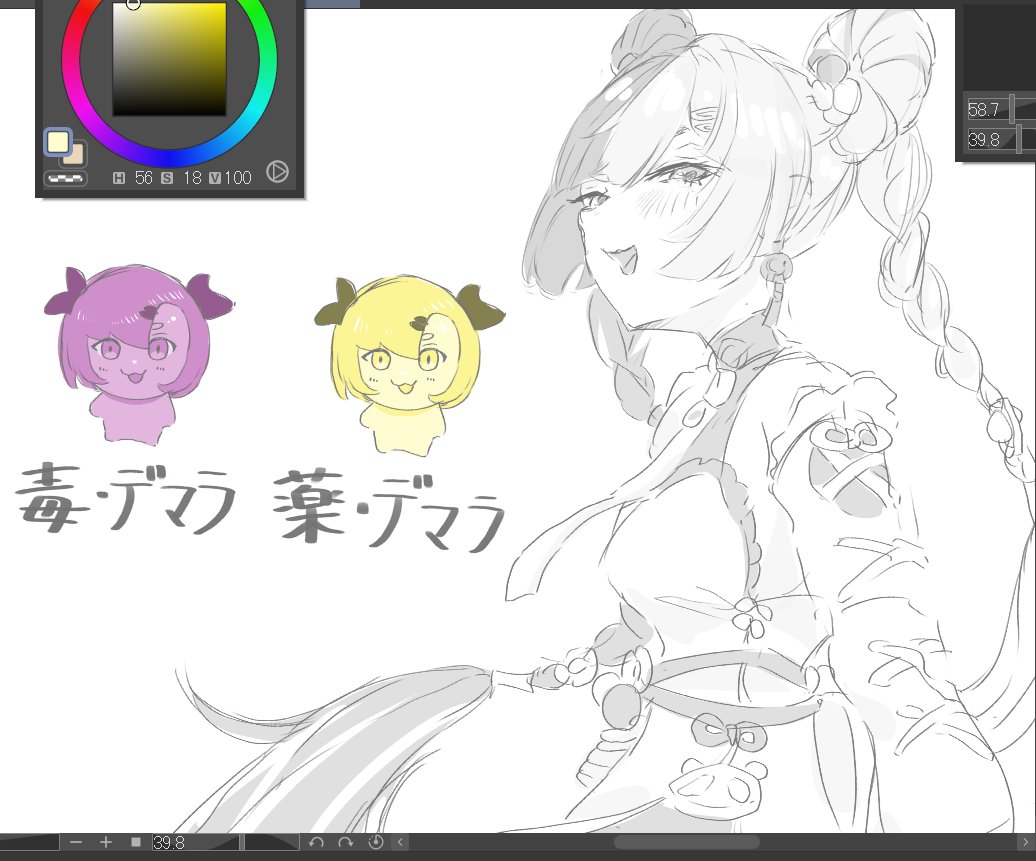Click the hue value 56
This screenshot has height=861, width=1036.
point(143,178)
